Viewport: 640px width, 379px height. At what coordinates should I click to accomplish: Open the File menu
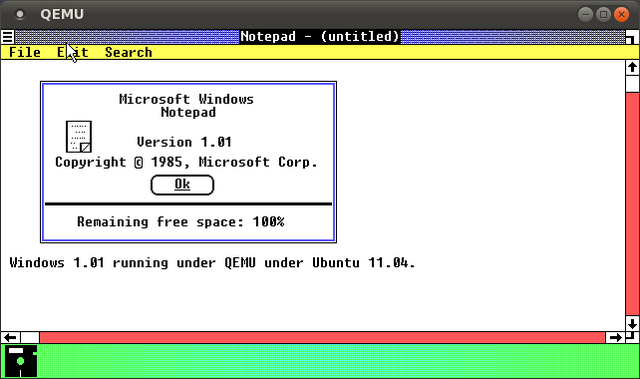tap(24, 52)
